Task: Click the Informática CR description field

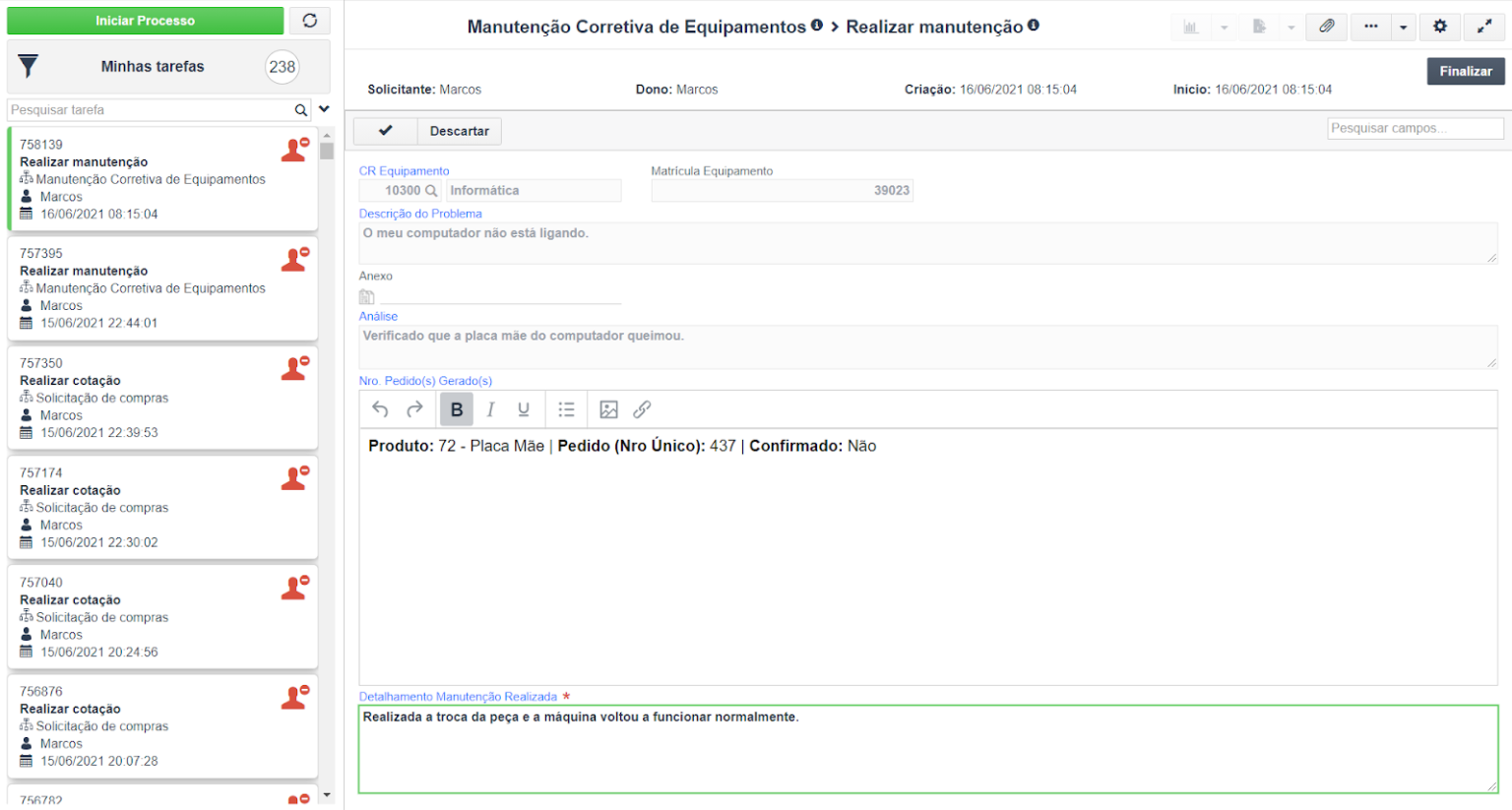Action: tap(534, 191)
